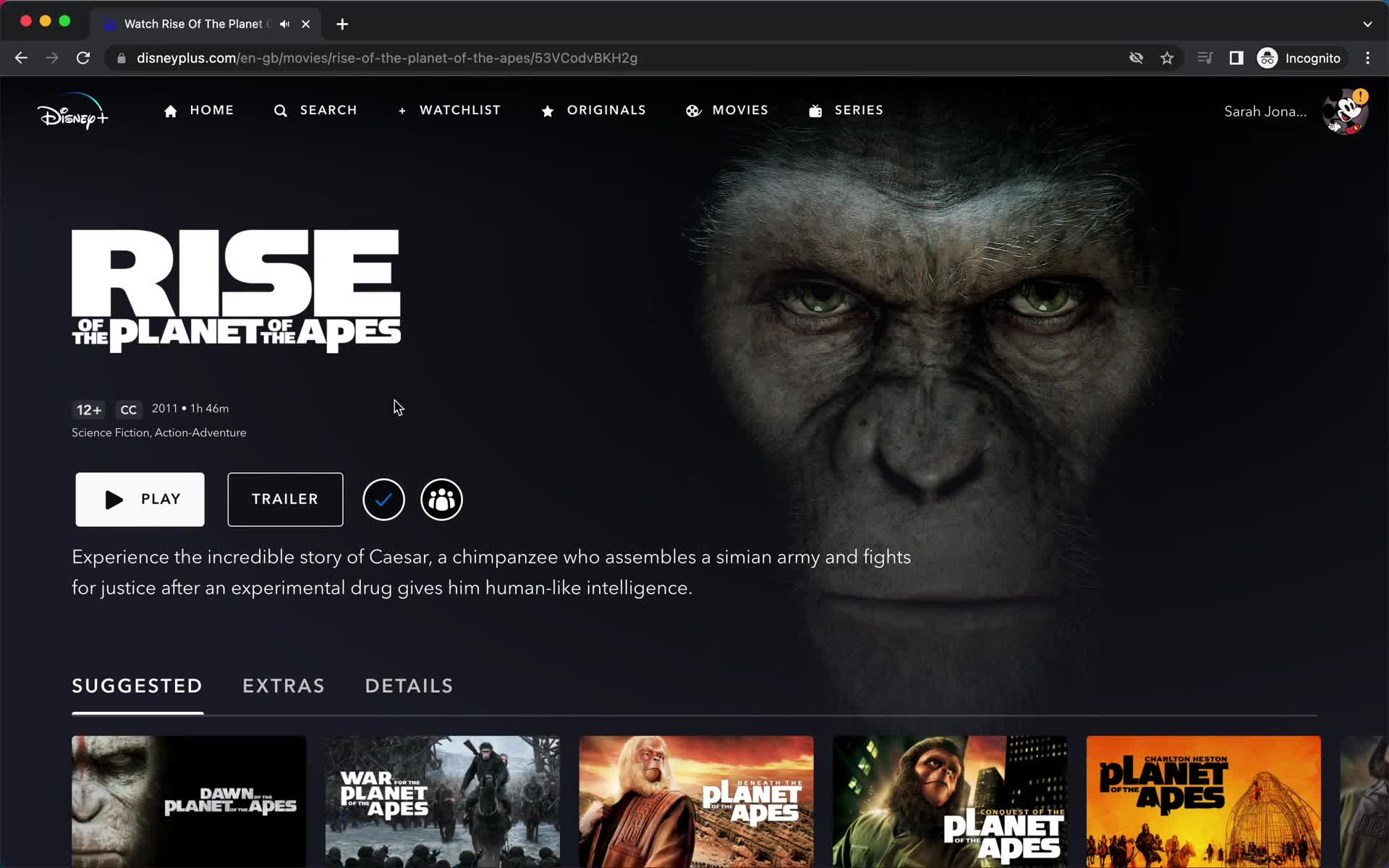The width and height of the screenshot is (1389, 868).
Task: Browse the Movies section
Action: (727, 110)
